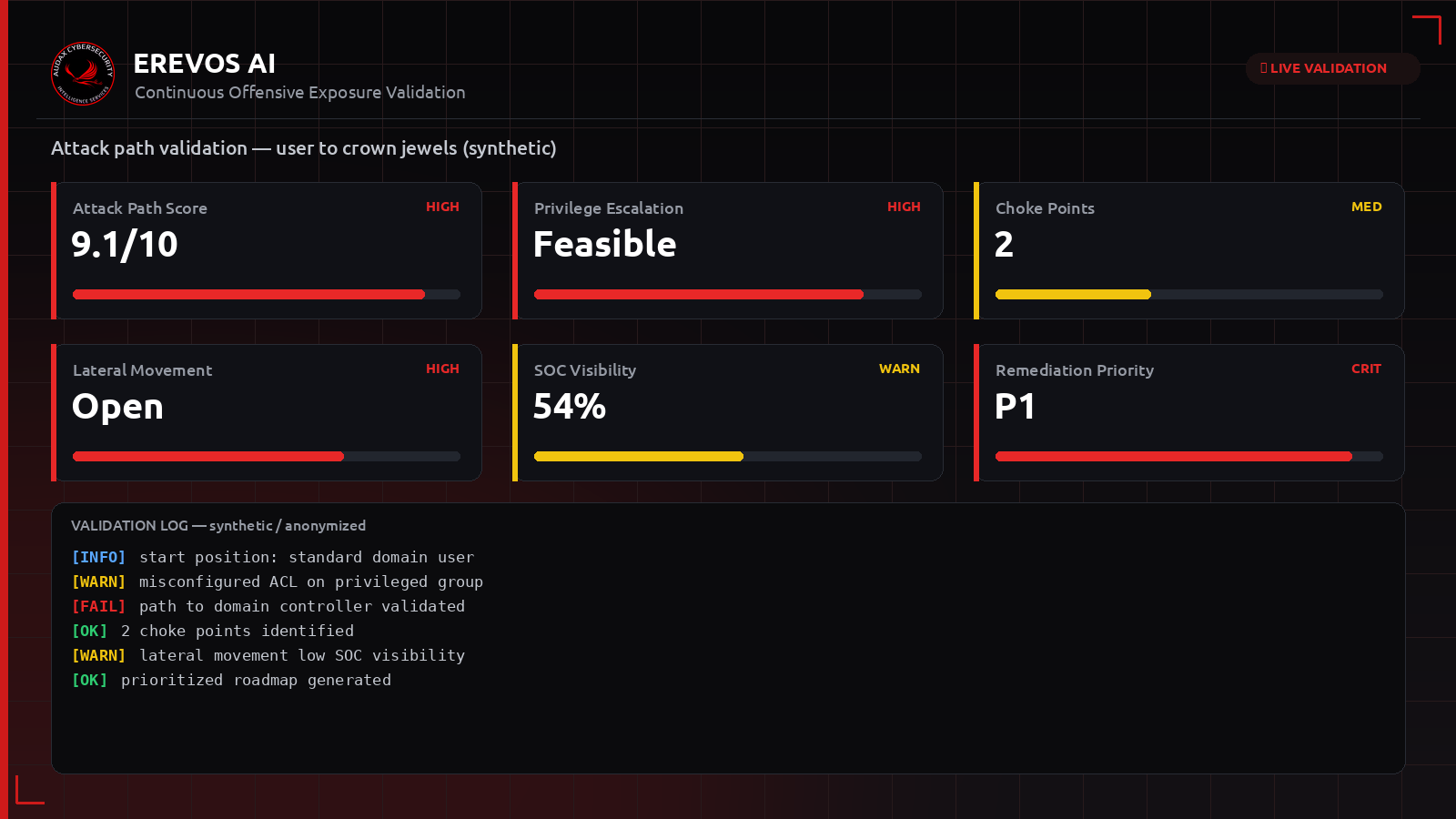Screen dimensions: 1456x819
Task: Select the Remediation Priority card label
Action: [x=1075, y=370]
